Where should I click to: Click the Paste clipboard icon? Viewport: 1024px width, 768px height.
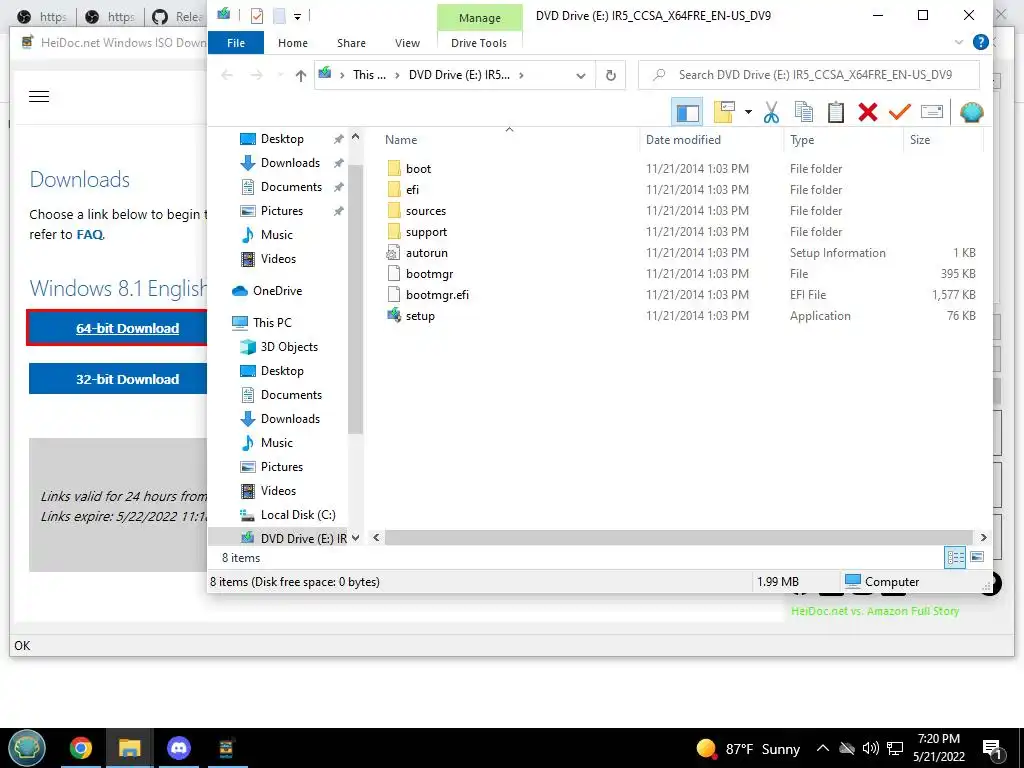point(836,112)
